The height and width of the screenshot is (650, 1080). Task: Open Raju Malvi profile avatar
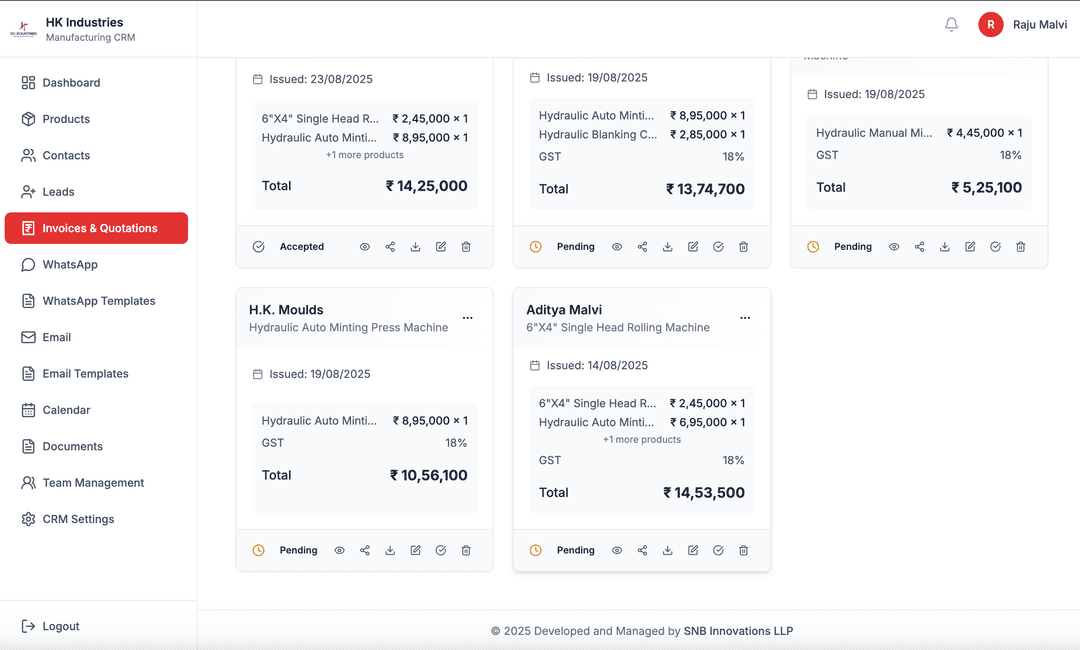point(990,25)
